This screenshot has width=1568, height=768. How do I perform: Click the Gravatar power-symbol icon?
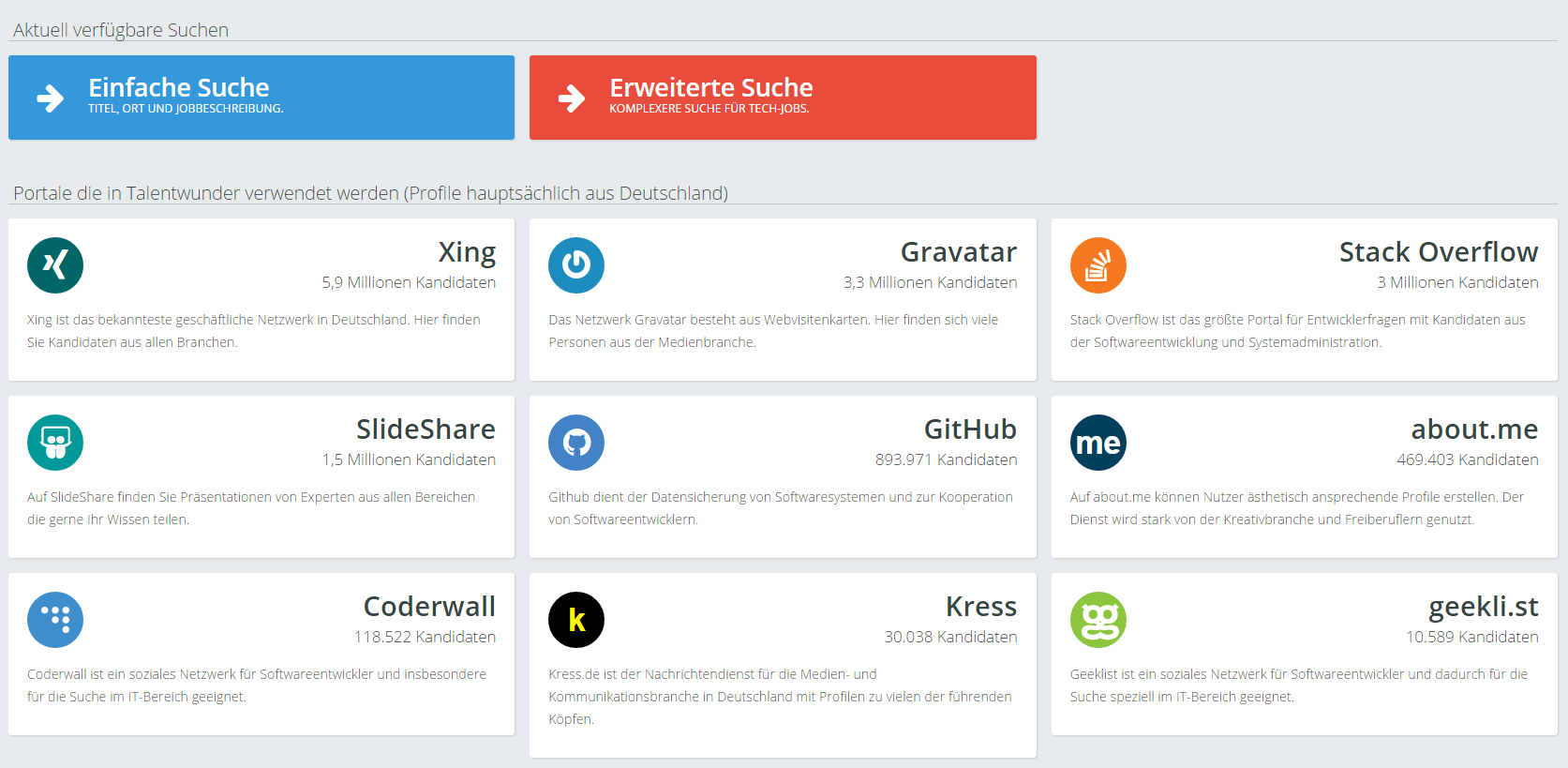576,265
